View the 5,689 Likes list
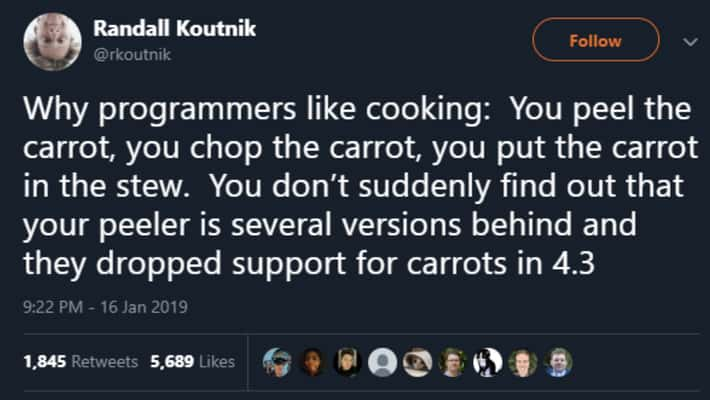Screen dimensions: 710x400 [x=192, y=362]
